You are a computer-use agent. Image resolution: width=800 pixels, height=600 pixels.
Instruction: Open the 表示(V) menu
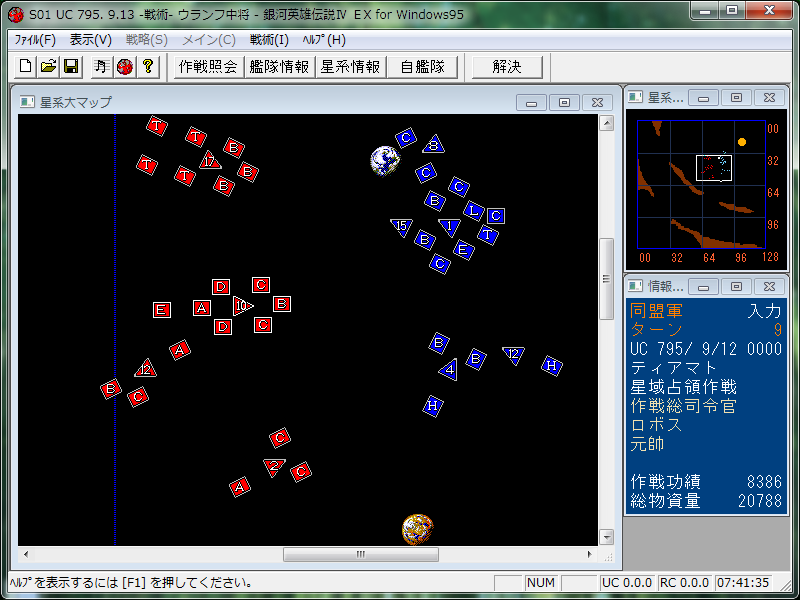pyautogui.click(x=90, y=40)
